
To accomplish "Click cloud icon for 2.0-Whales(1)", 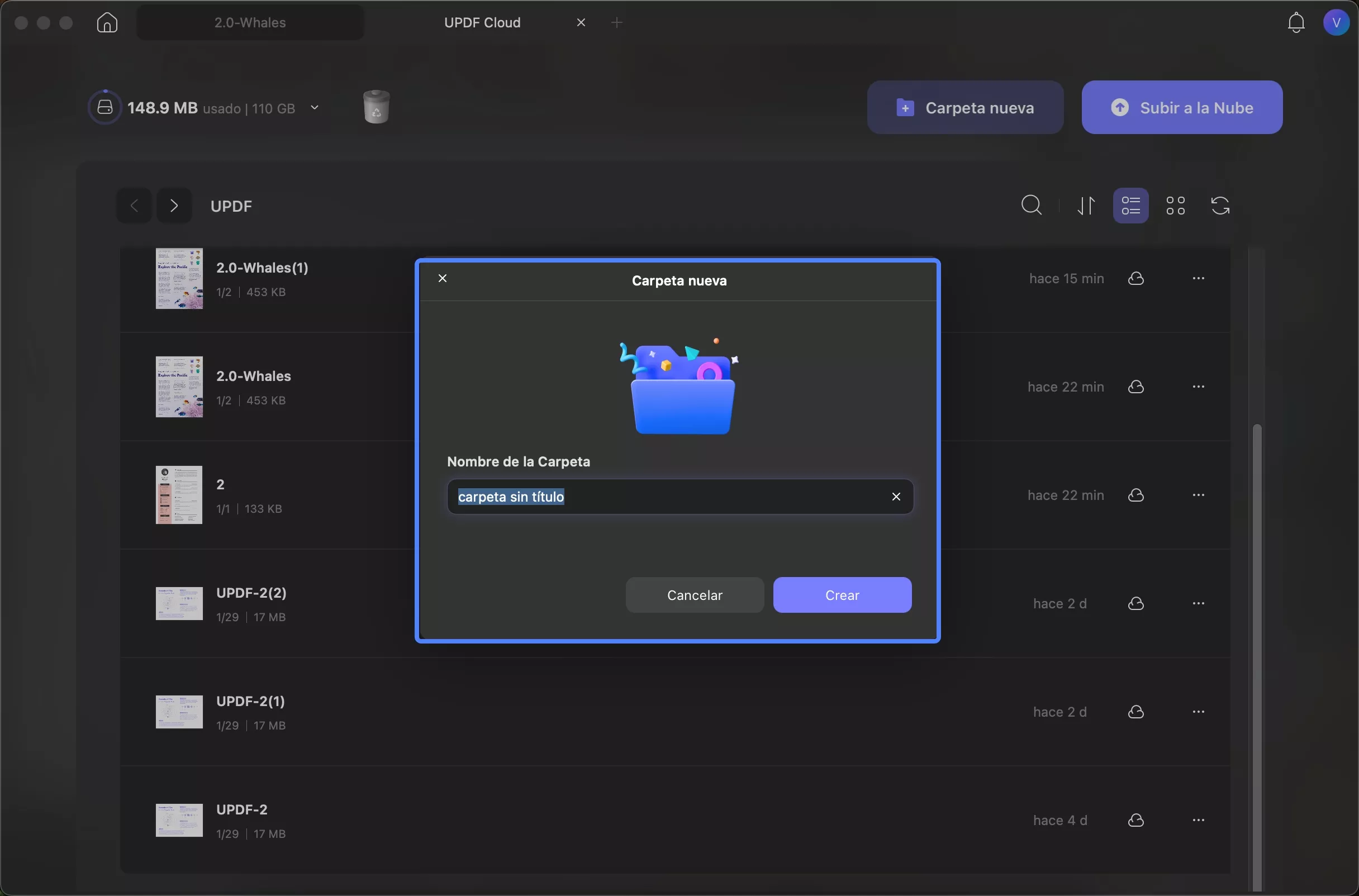I will [x=1136, y=278].
